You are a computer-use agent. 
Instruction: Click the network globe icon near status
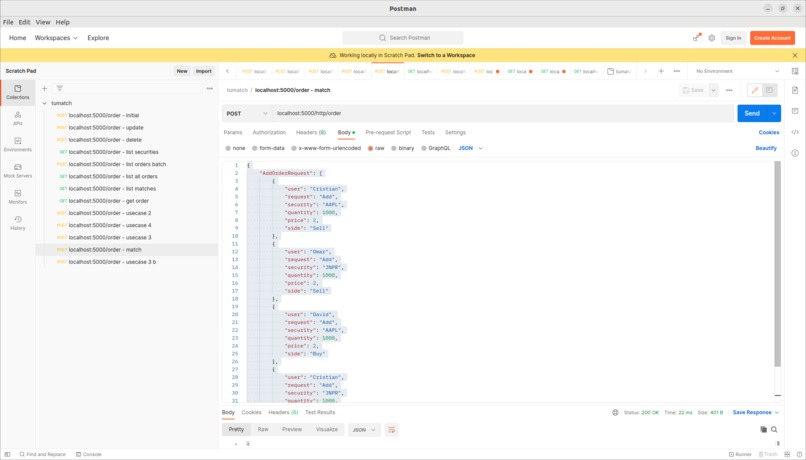tap(615, 412)
